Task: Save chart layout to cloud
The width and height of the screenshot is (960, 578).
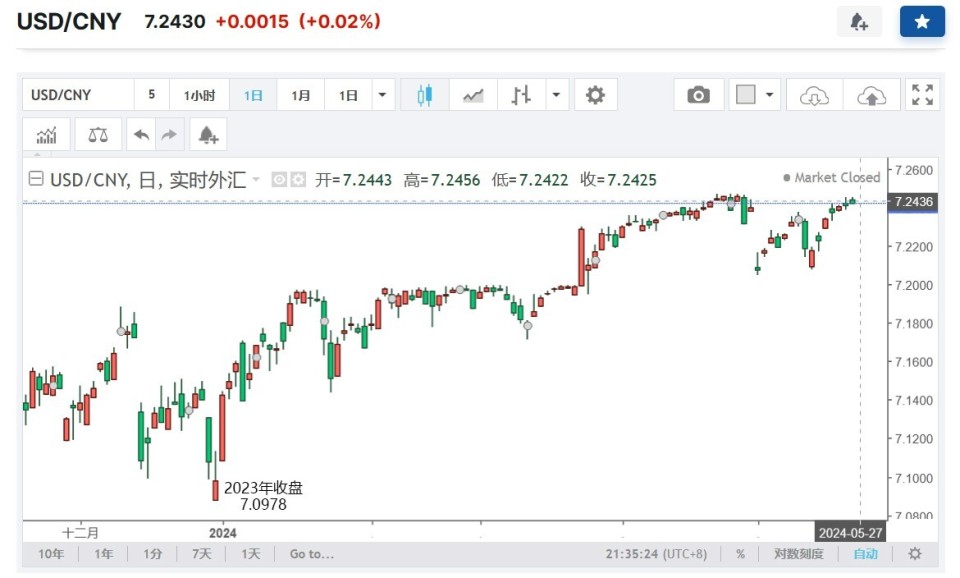Action: [x=872, y=95]
